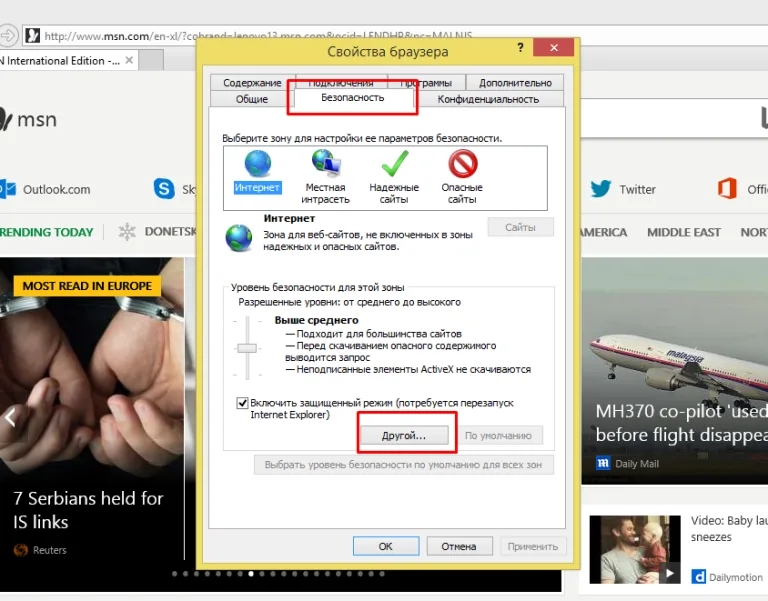Screen dimensions: 768x601
Task: Switch to the Безопасность tab
Action: point(353,97)
